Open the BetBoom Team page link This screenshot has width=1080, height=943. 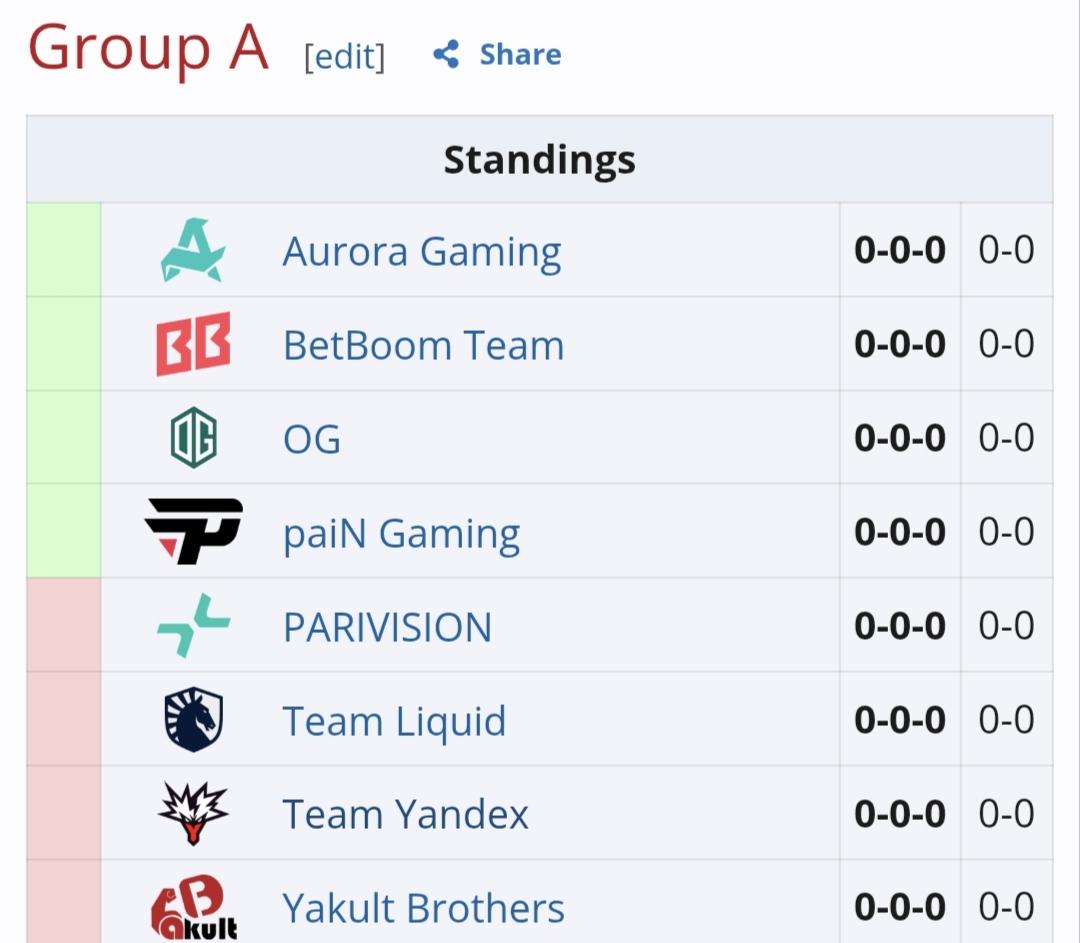pos(423,345)
